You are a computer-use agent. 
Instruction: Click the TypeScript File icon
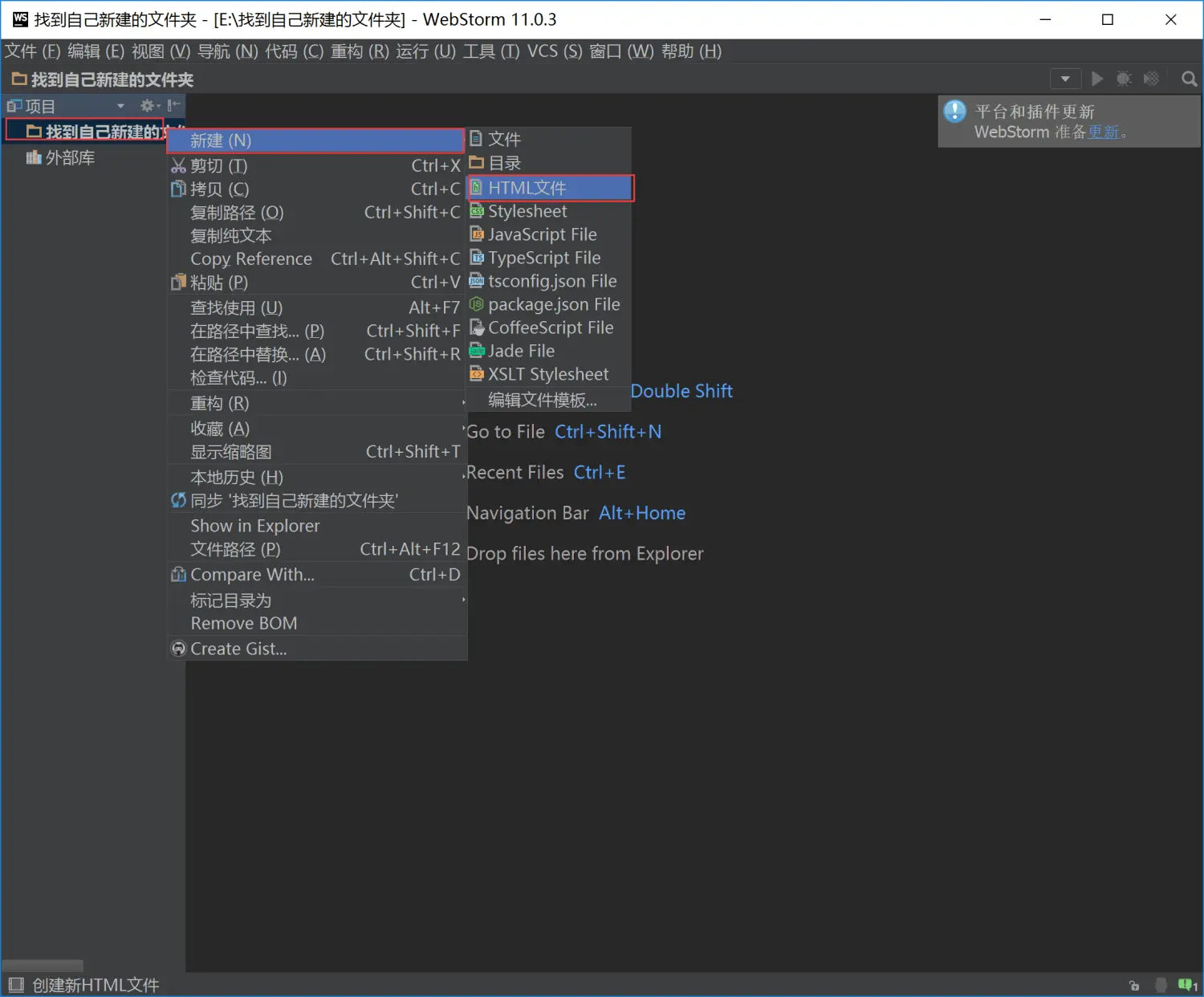point(477,258)
